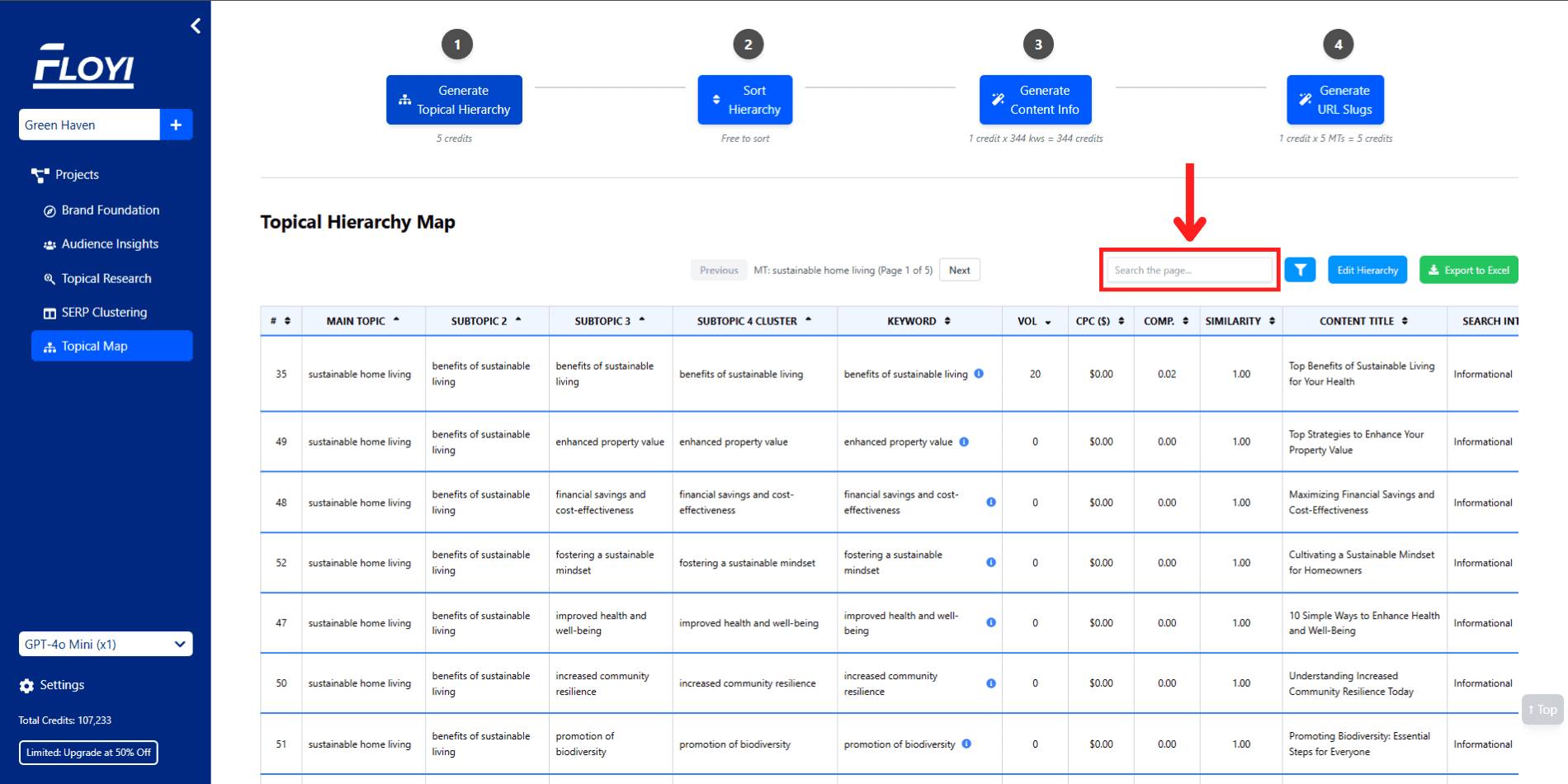The image size is (1568, 784).
Task: Go to Next main topic page
Action: pos(960,270)
